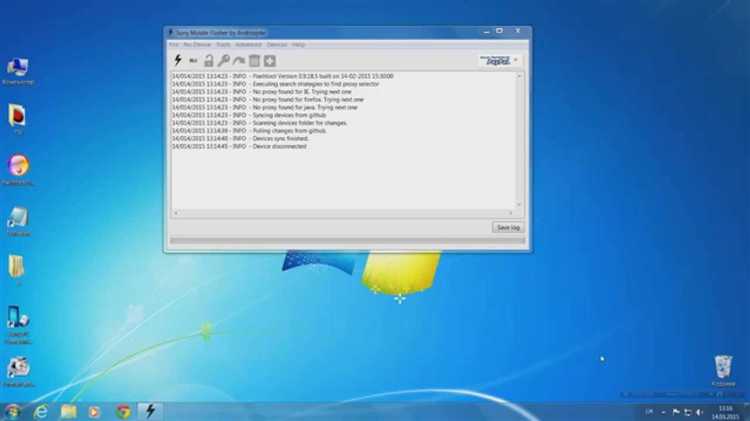Click the language indicator in the tray
This screenshot has height=421, width=750.
649,411
